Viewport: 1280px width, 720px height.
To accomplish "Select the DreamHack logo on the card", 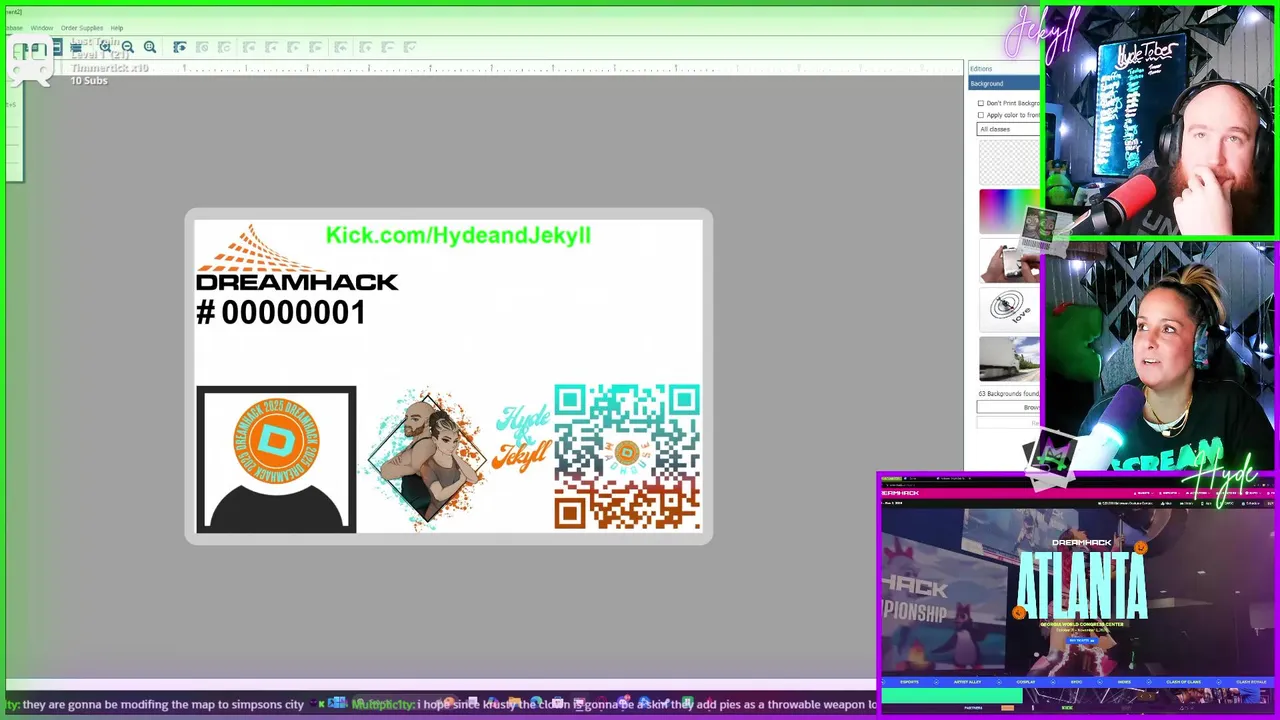I will click(x=297, y=258).
